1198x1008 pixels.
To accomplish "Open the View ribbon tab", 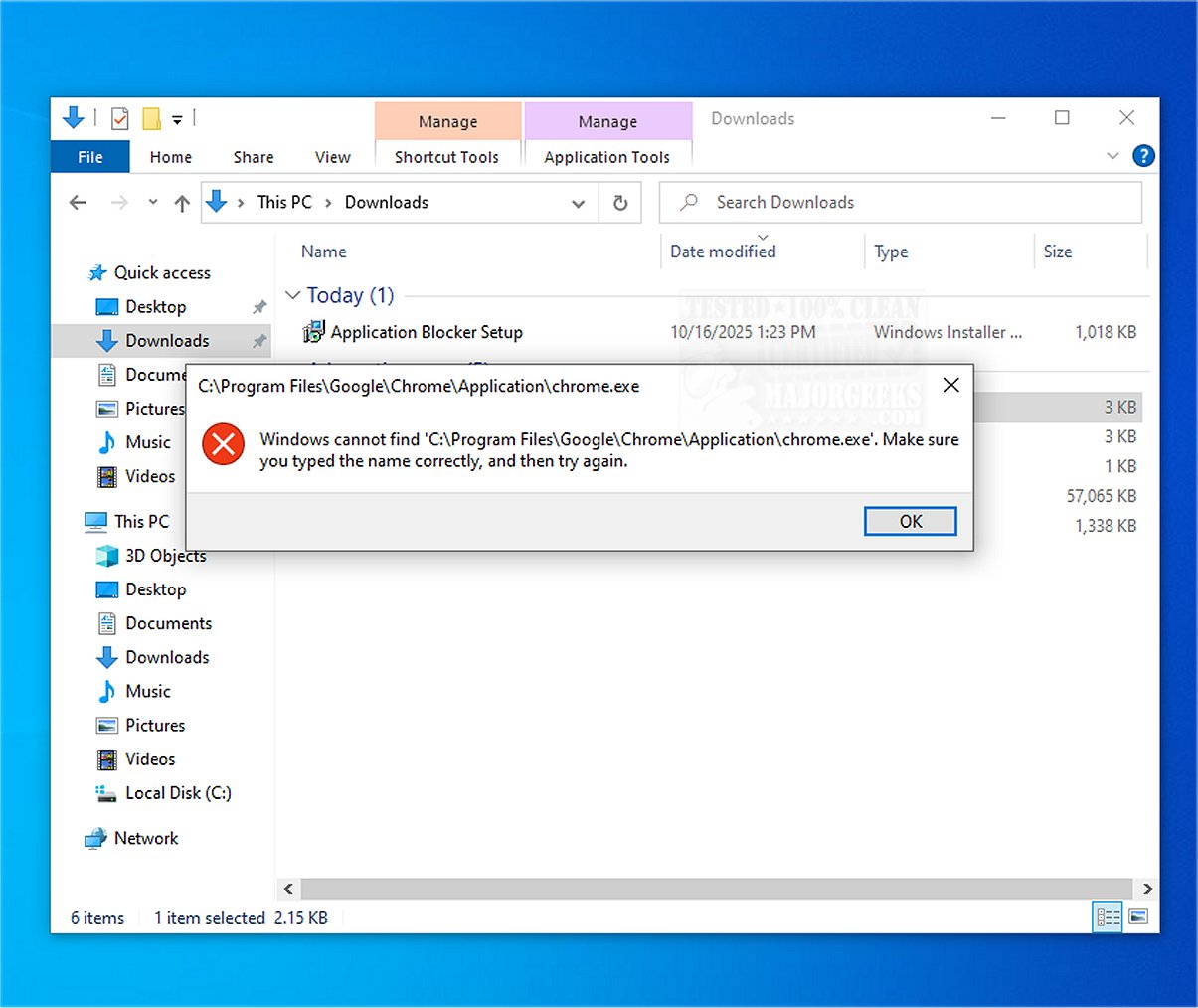I will tap(333, 157).
